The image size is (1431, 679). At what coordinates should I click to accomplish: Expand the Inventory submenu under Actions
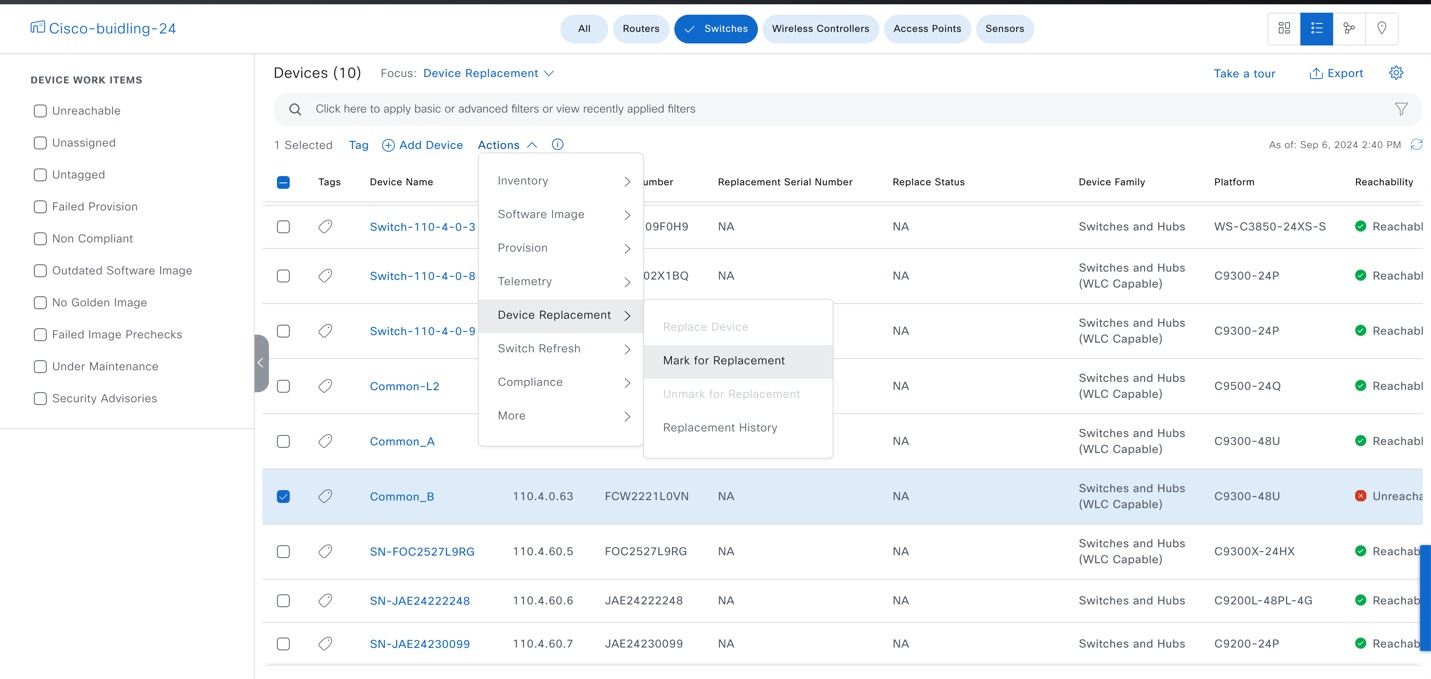coord(524,180)
